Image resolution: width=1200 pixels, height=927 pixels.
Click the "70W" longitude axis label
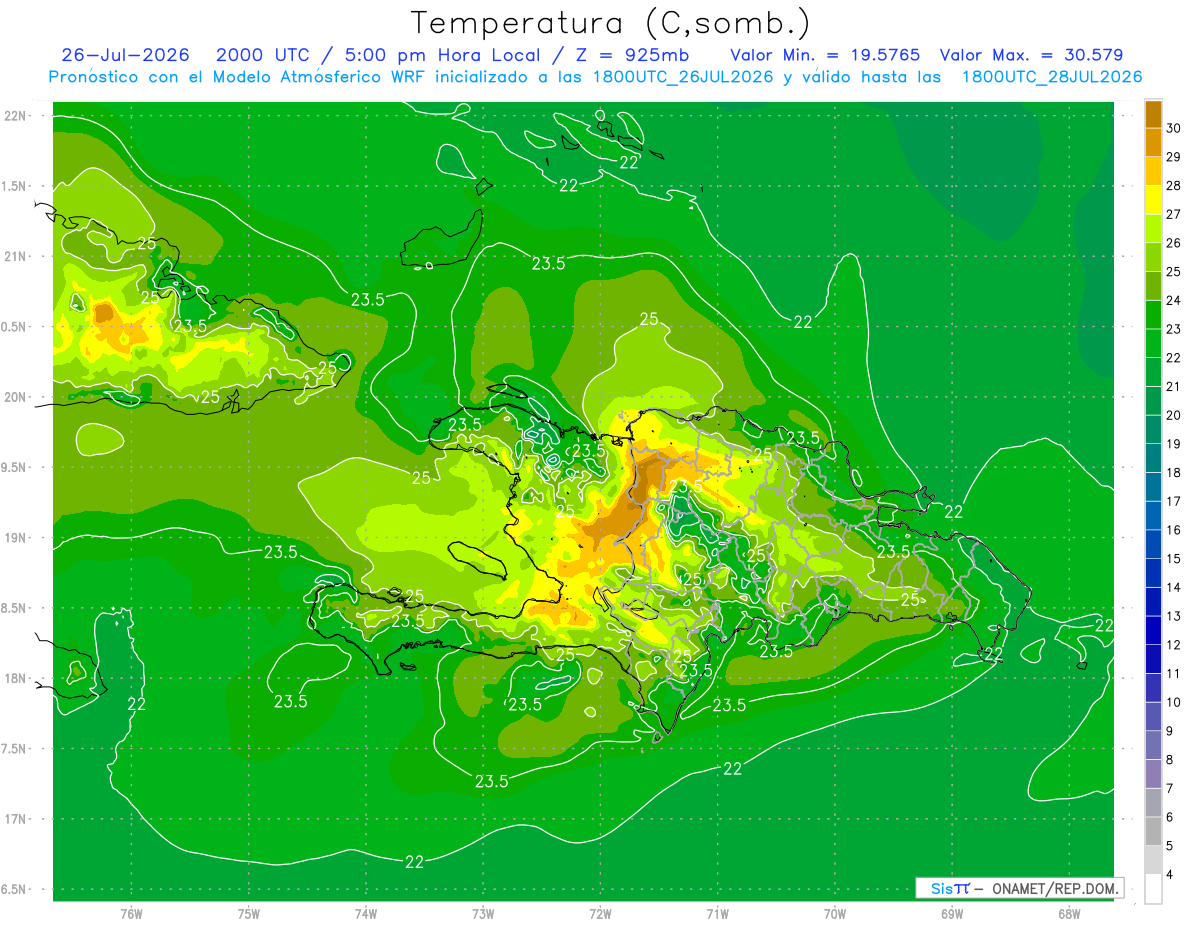pos(835,914)
